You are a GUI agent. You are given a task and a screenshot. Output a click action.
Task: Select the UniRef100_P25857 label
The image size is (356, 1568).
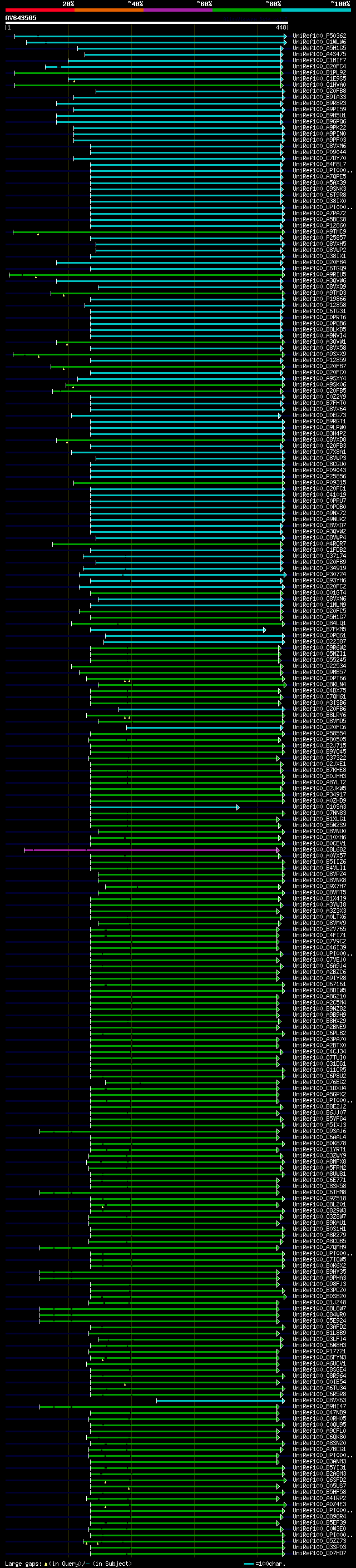[319, 238]
